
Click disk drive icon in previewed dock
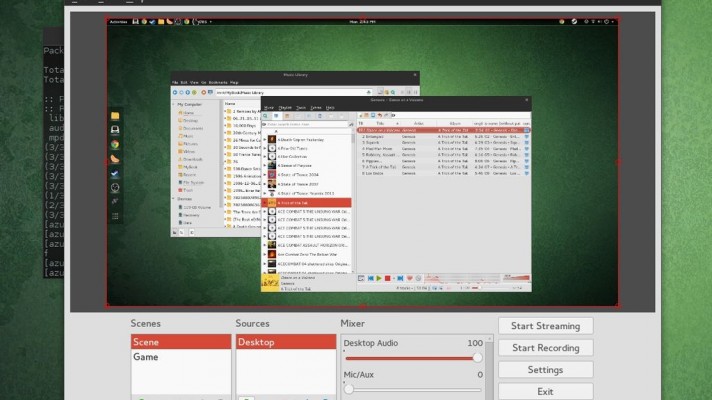pos(115,130)
